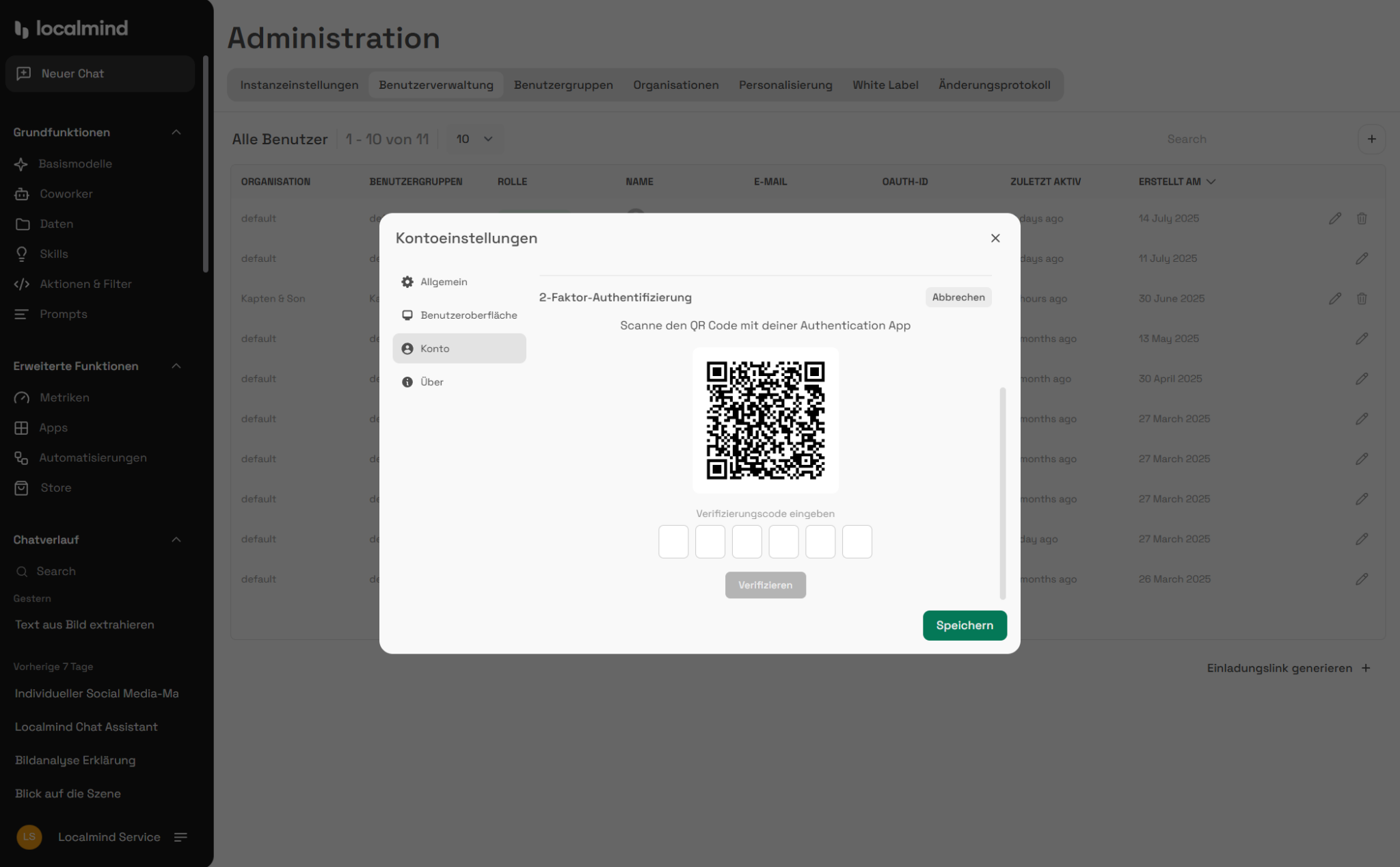Click the Store shopping bag icon
This screenshot has height=867, width=1400.
coord(22,488)
